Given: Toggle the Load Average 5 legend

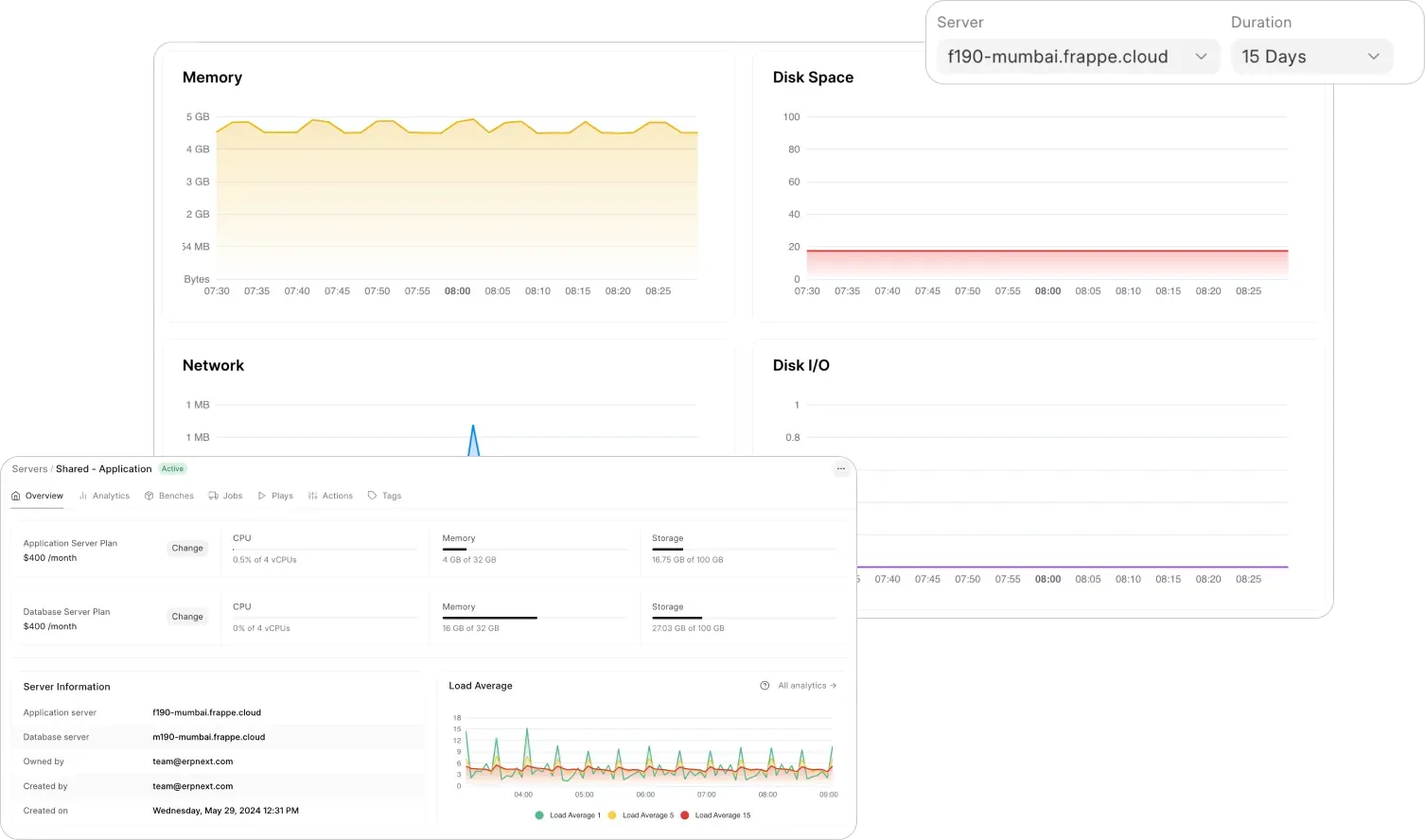Looking at the screenshot, I should point(641,814).
